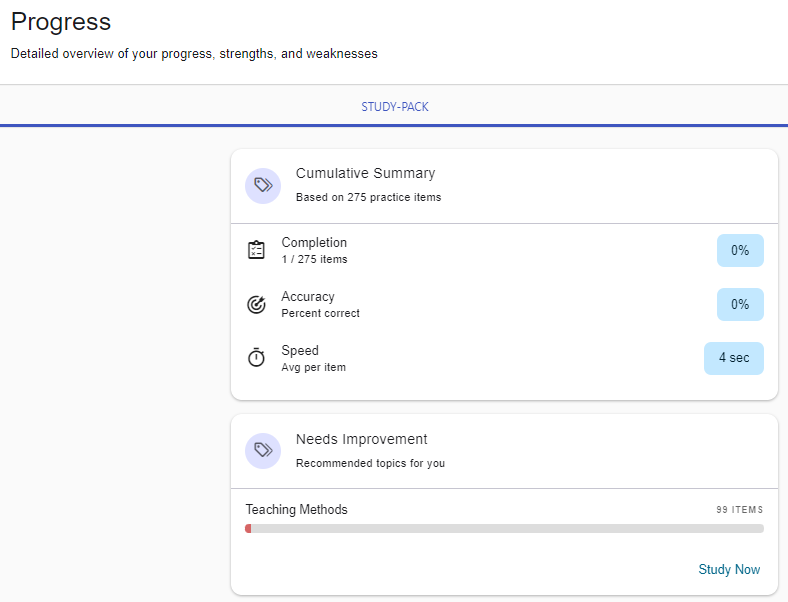
Task: Click the Completion checklist clipboard icon
Action: [x=256, y=250]
